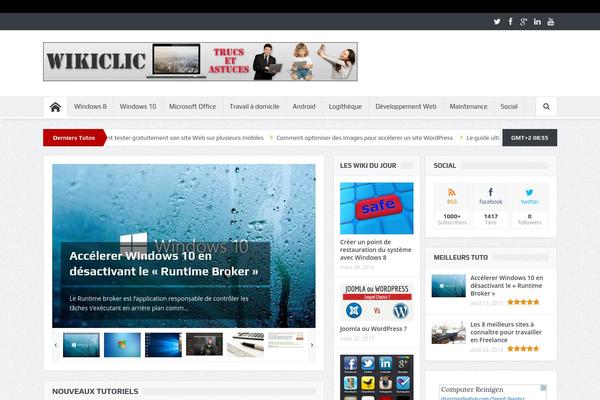Open the Développement Web menu
Screen dimensions: 600x400
coord(406,106)
